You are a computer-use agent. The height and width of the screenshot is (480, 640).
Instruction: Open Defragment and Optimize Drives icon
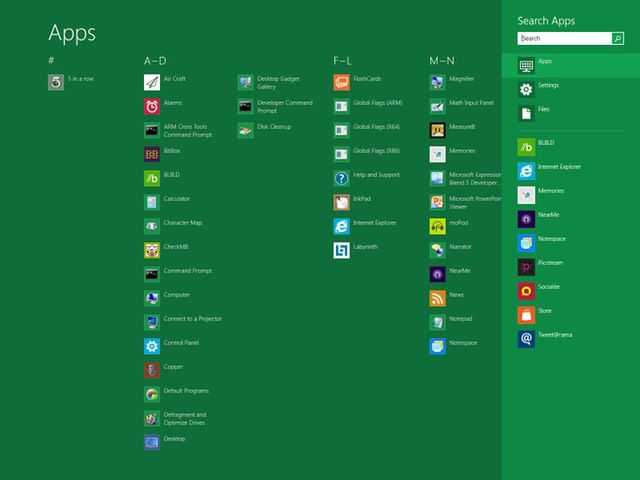click(152, 419)
